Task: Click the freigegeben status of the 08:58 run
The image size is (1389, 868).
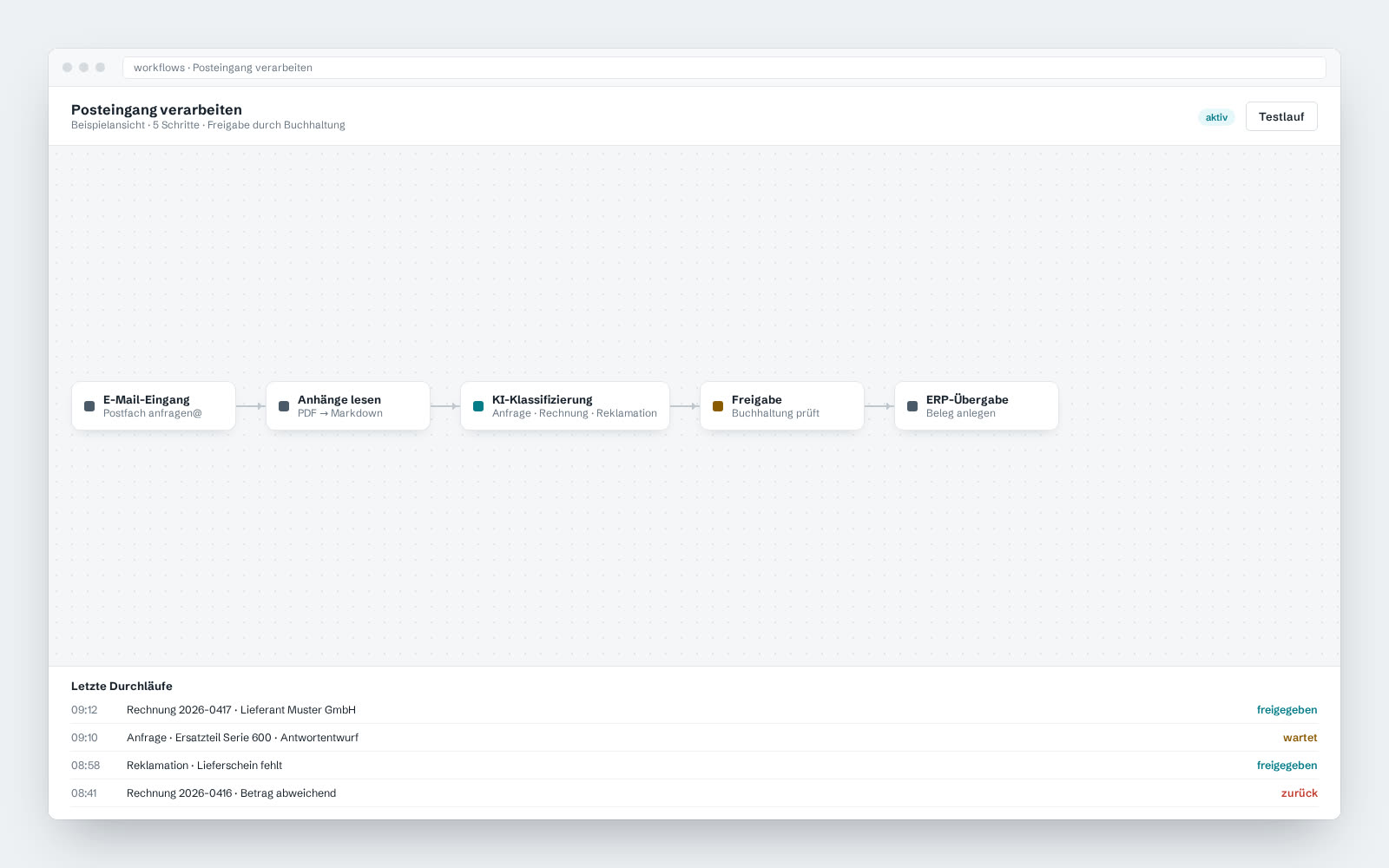Action: 1287,766
